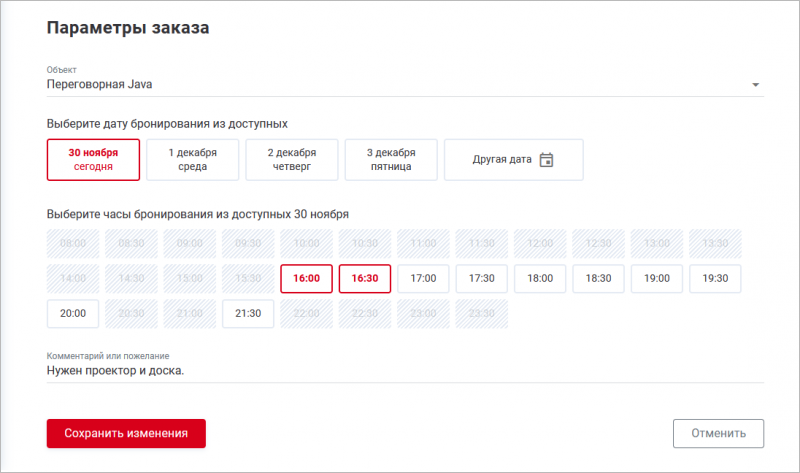Select 3 декабря пятница date
This screenshot has width=800, height=473.
coord(391,160)
